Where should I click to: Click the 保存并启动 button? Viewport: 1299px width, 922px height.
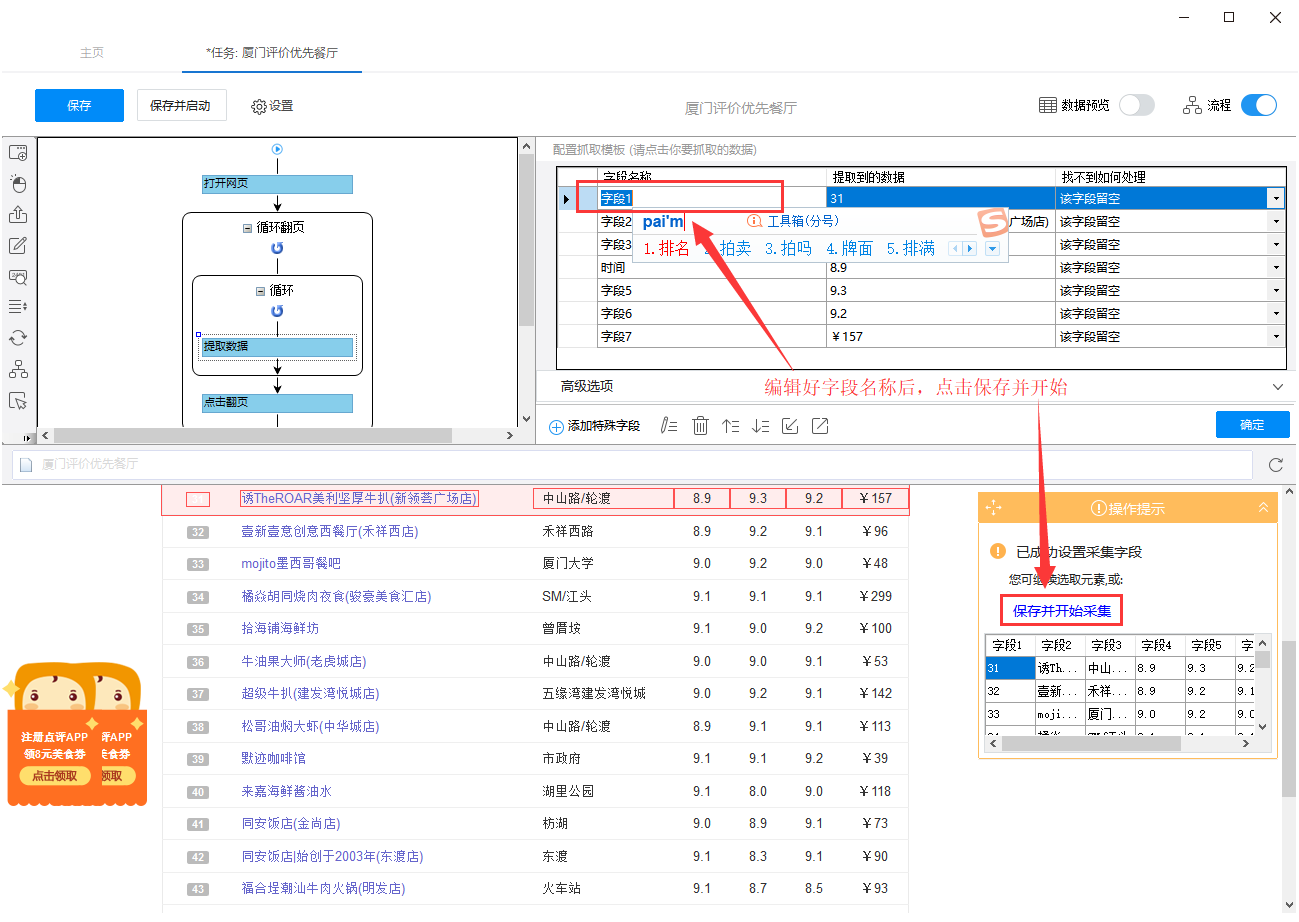point(181,105)
